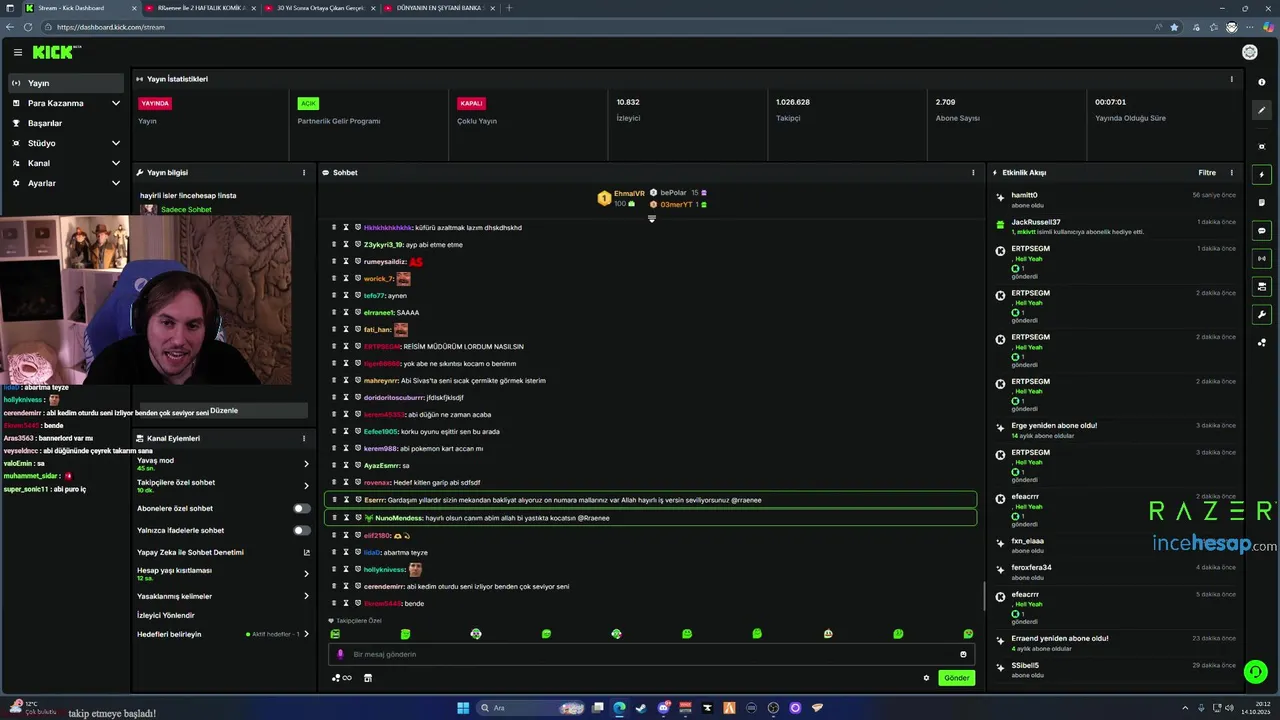Open the Sohbet panel three-dot menu
Screen dimensions: 1280x720
(x=973, y=173)
